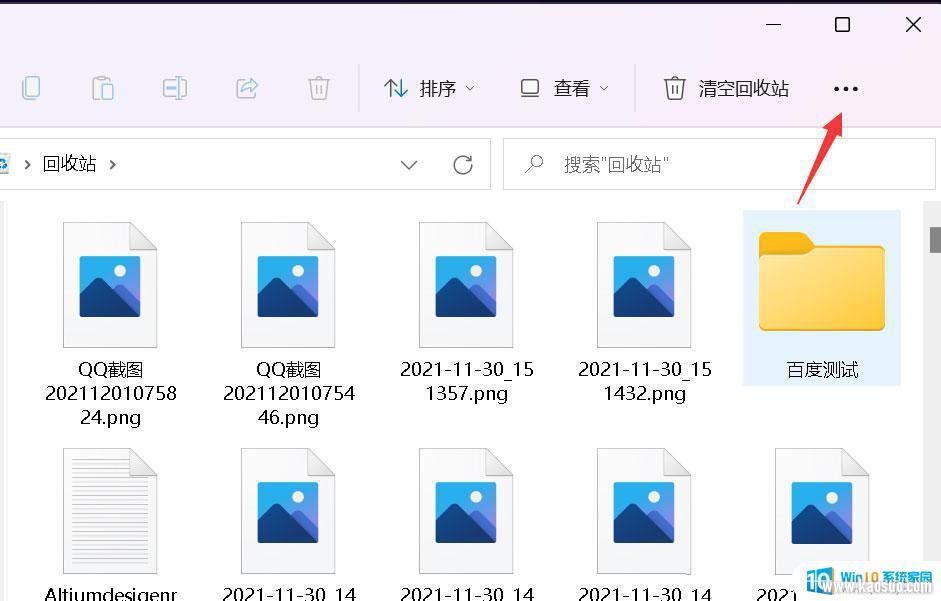Viewport: 941px width, 601px height.
Task: Expand the address bar history dropdown
Action: 409,165
